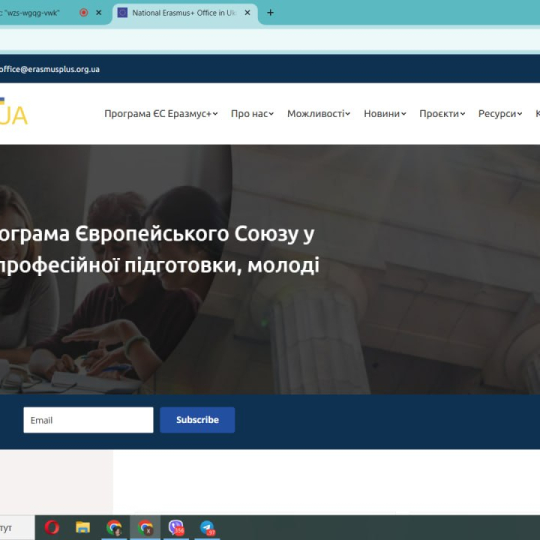Open the Opera browser in taskbar
This screenshot has height=540, width=540.
[52, 527]
